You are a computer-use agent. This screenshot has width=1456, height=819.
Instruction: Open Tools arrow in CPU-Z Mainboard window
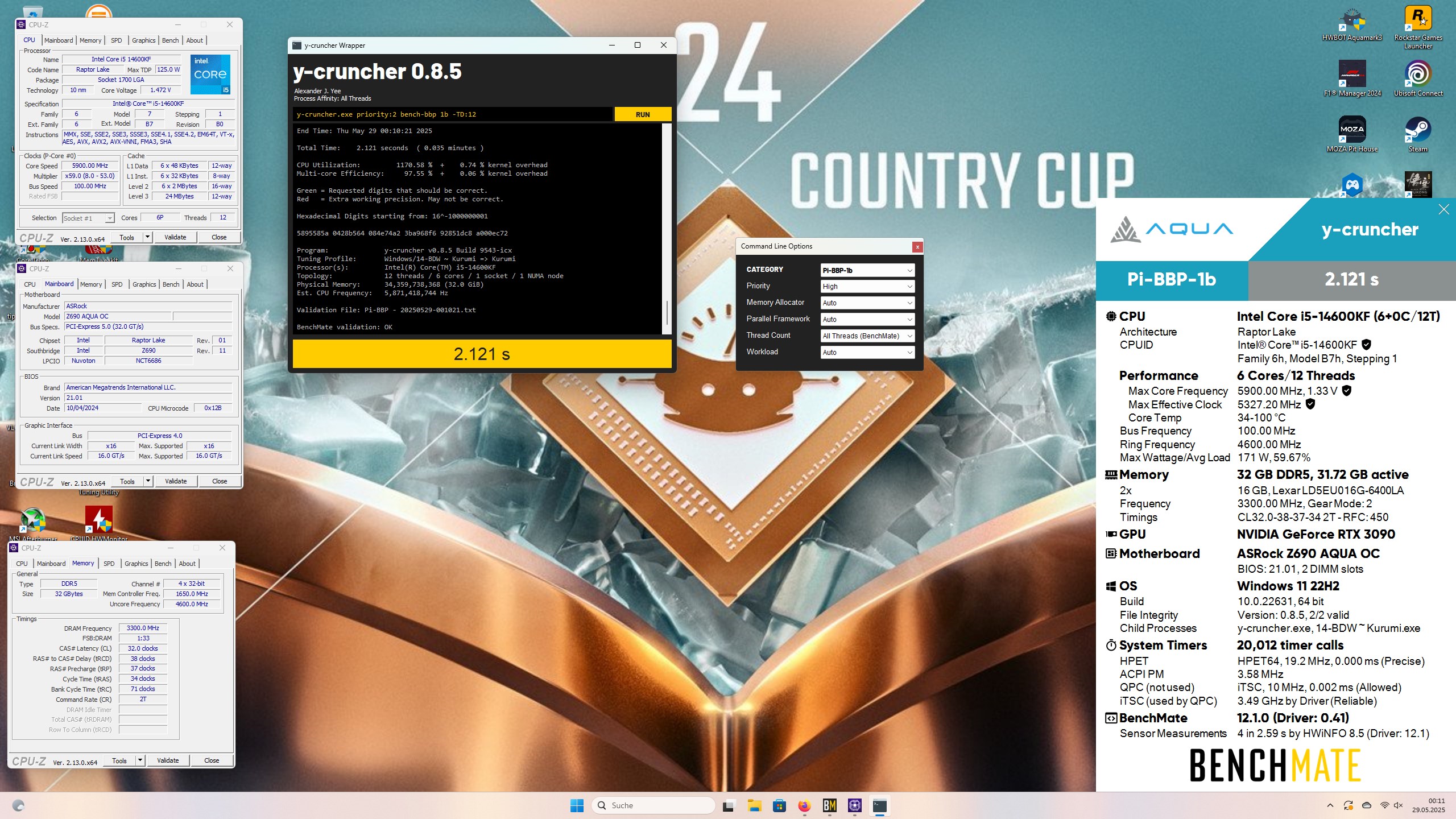(148, 481)
